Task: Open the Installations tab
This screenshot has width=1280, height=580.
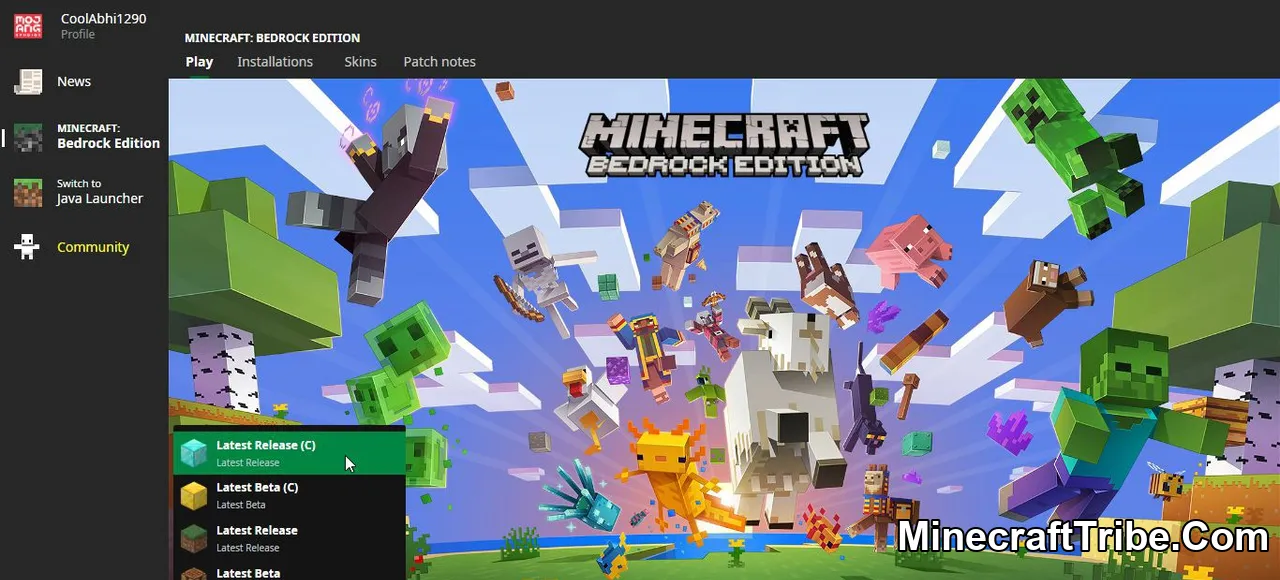Action: coord(275,62)
